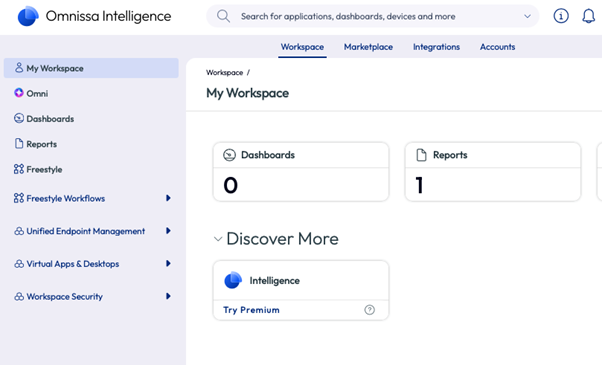This screenshot has width=602, height=365.
Task: Expand Workspace Security submenu arrow
Action: pos(168,296)
